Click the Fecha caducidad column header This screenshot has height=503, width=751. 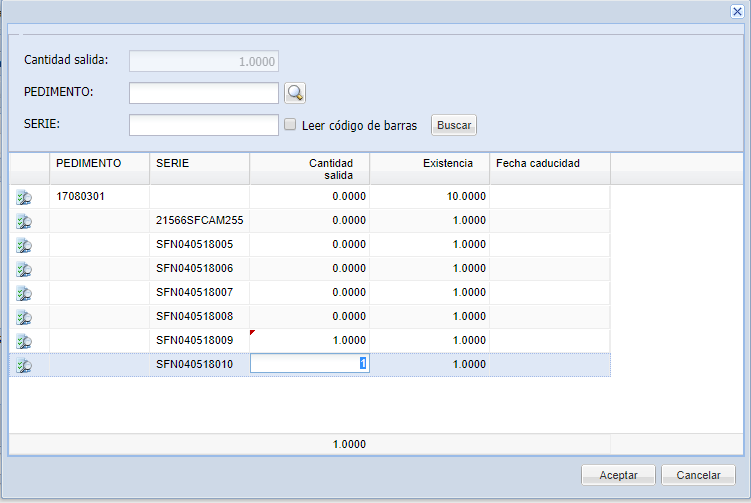(549, 163)
